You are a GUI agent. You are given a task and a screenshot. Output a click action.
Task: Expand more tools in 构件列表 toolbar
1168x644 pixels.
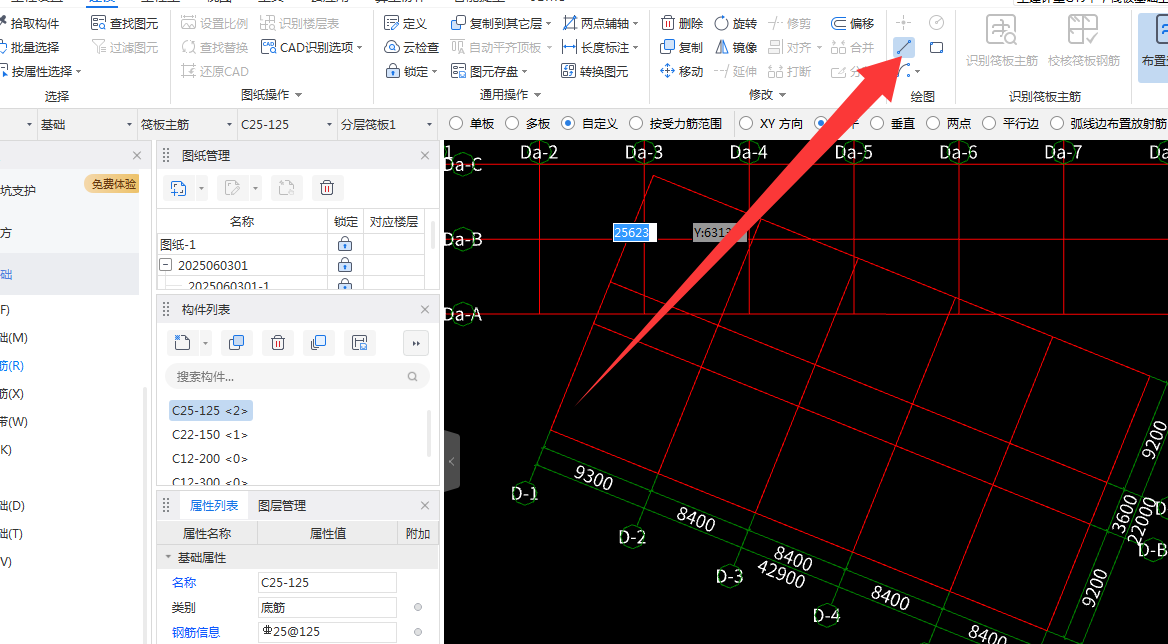tap(416, 342)
